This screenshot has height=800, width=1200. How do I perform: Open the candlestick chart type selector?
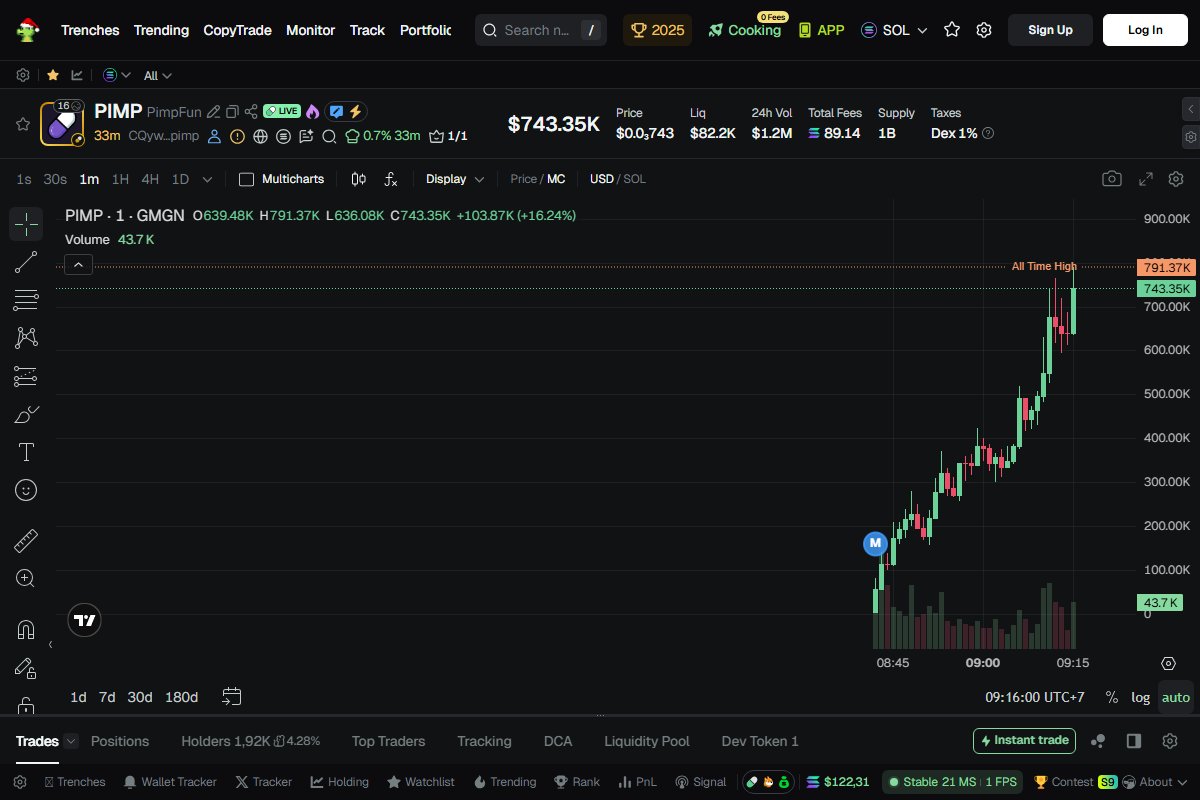[359, 179]
